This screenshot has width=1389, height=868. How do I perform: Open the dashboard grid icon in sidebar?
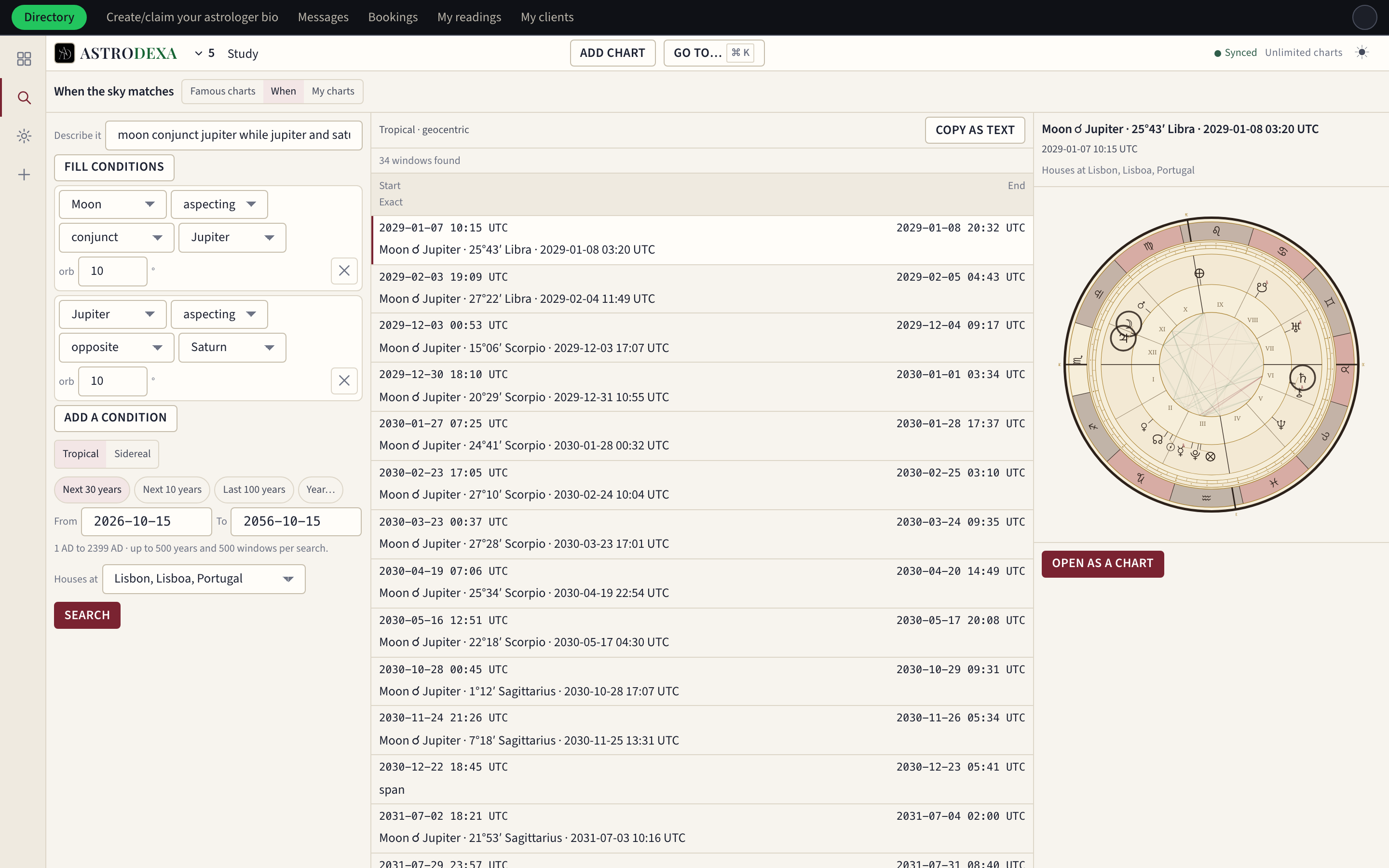24,58
